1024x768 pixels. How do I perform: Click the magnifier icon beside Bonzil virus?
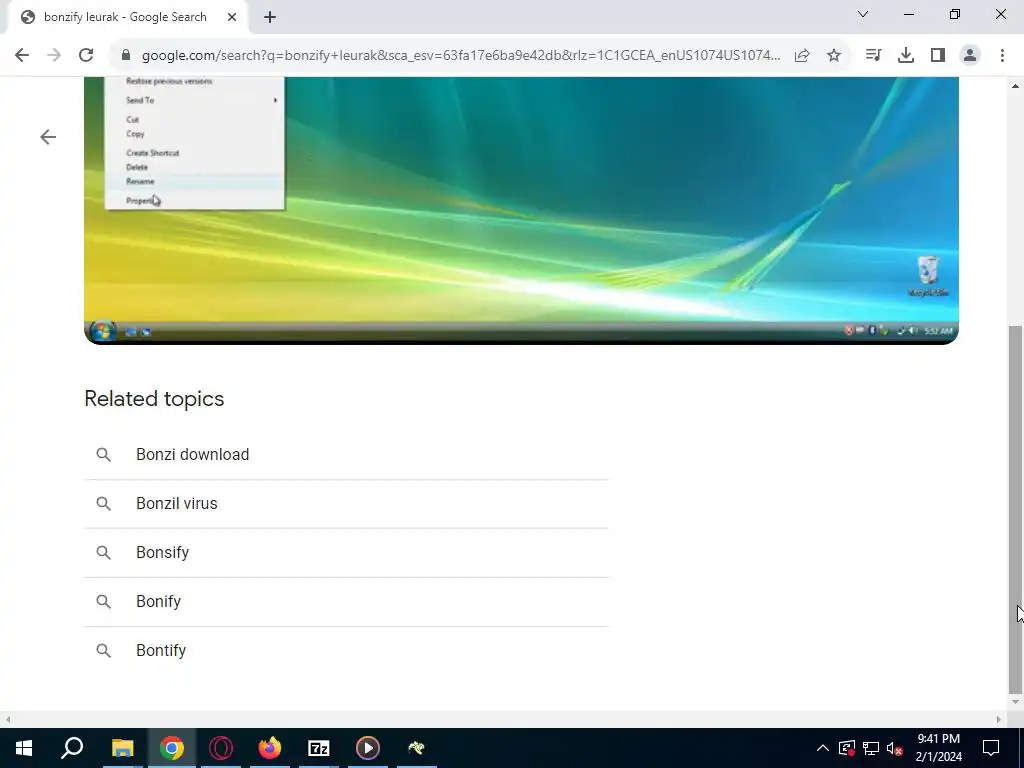click(x=103, y=504)
